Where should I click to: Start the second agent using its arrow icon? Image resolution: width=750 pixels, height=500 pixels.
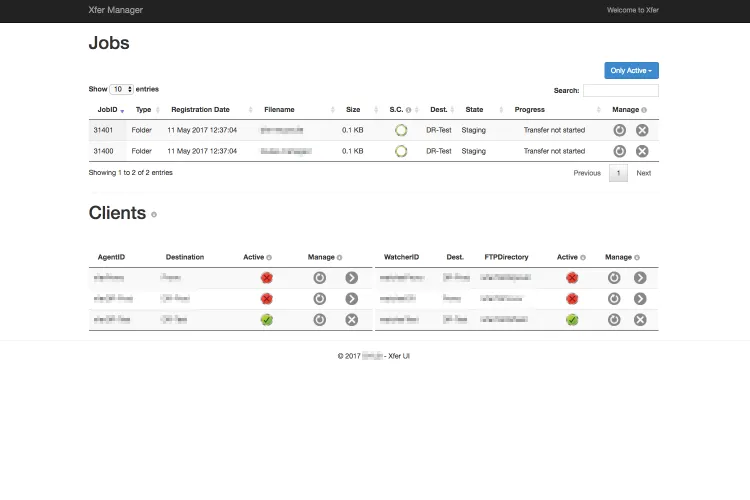(352, 299)
